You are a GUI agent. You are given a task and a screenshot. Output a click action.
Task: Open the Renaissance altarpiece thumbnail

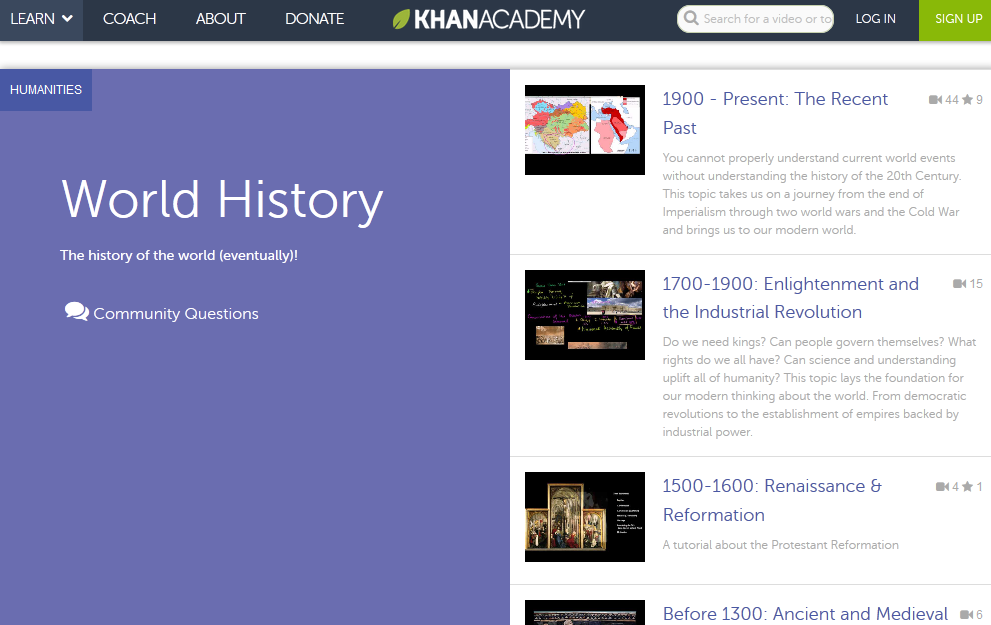[585, 517]
